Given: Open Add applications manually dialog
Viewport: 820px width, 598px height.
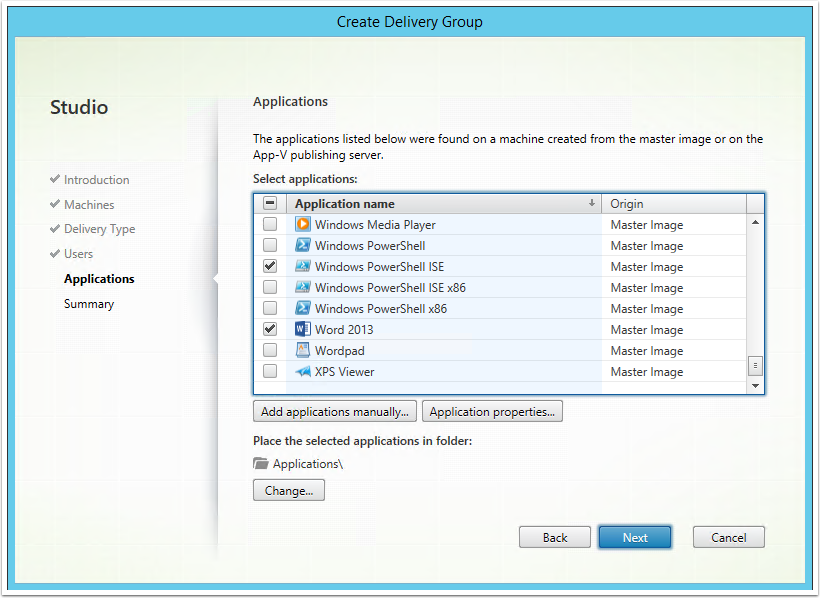Looking at the screenshot, I should (x=335, y=411).
